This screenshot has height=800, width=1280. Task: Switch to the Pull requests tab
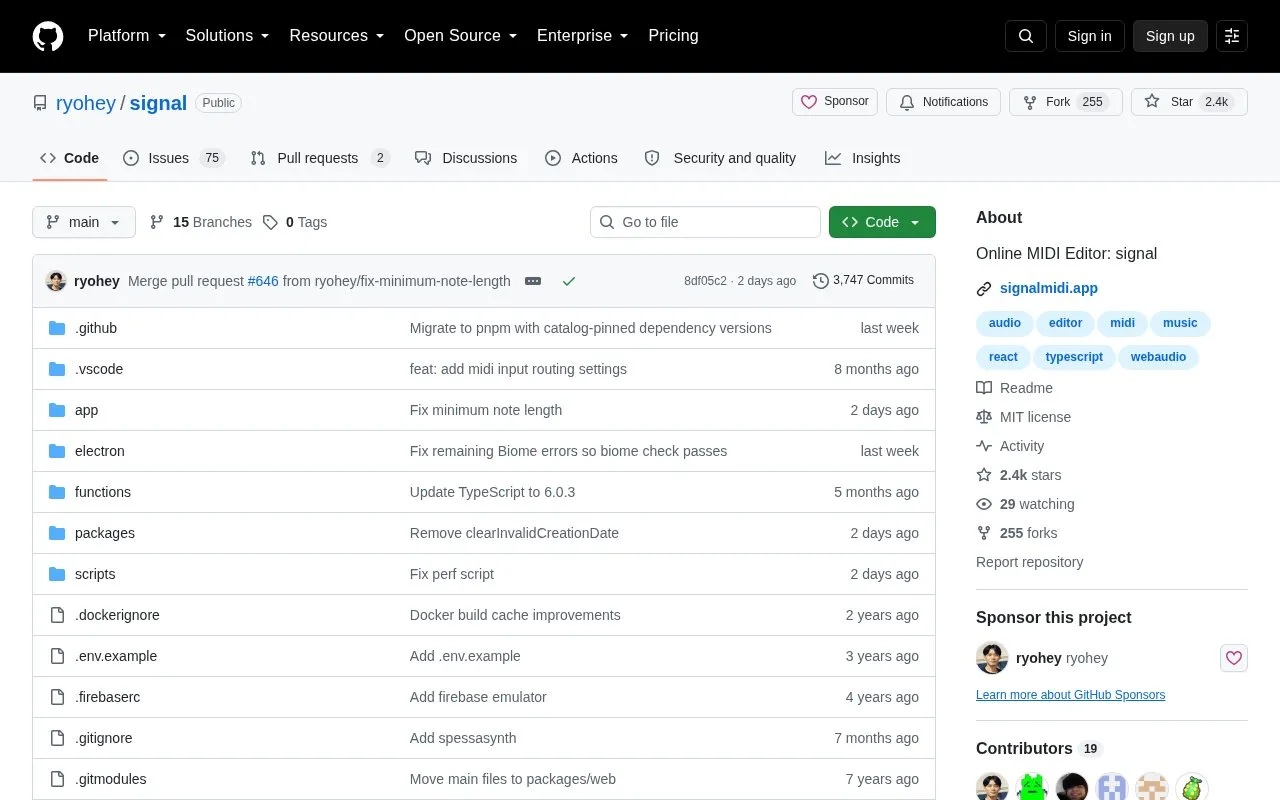tap(320, 158)
